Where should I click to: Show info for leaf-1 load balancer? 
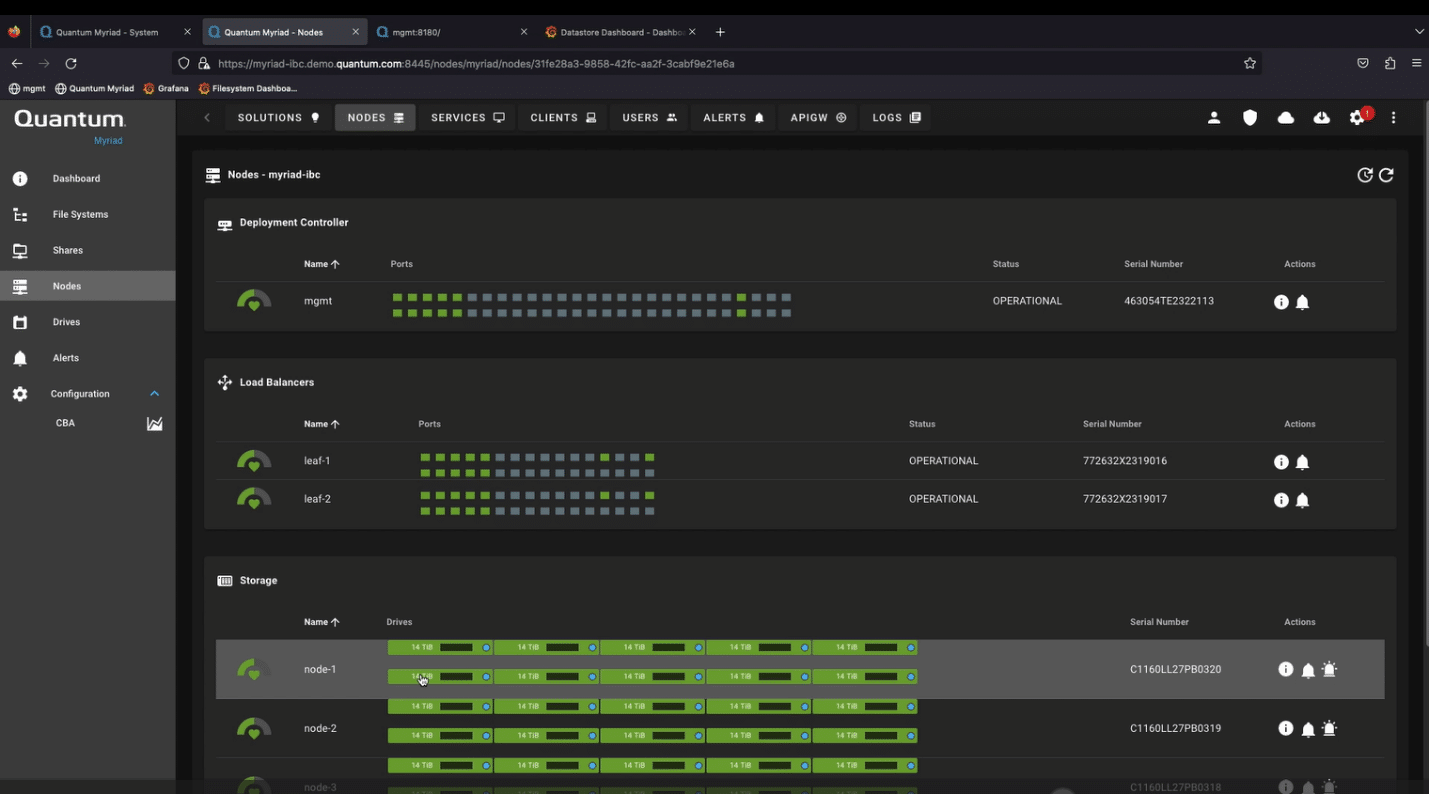[1281, 462]
